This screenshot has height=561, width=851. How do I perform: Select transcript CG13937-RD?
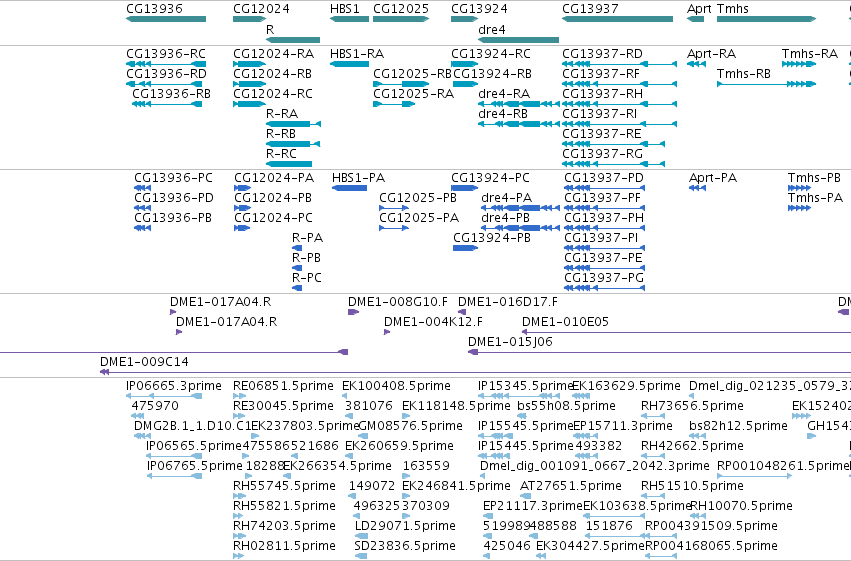tap(620, 64)
